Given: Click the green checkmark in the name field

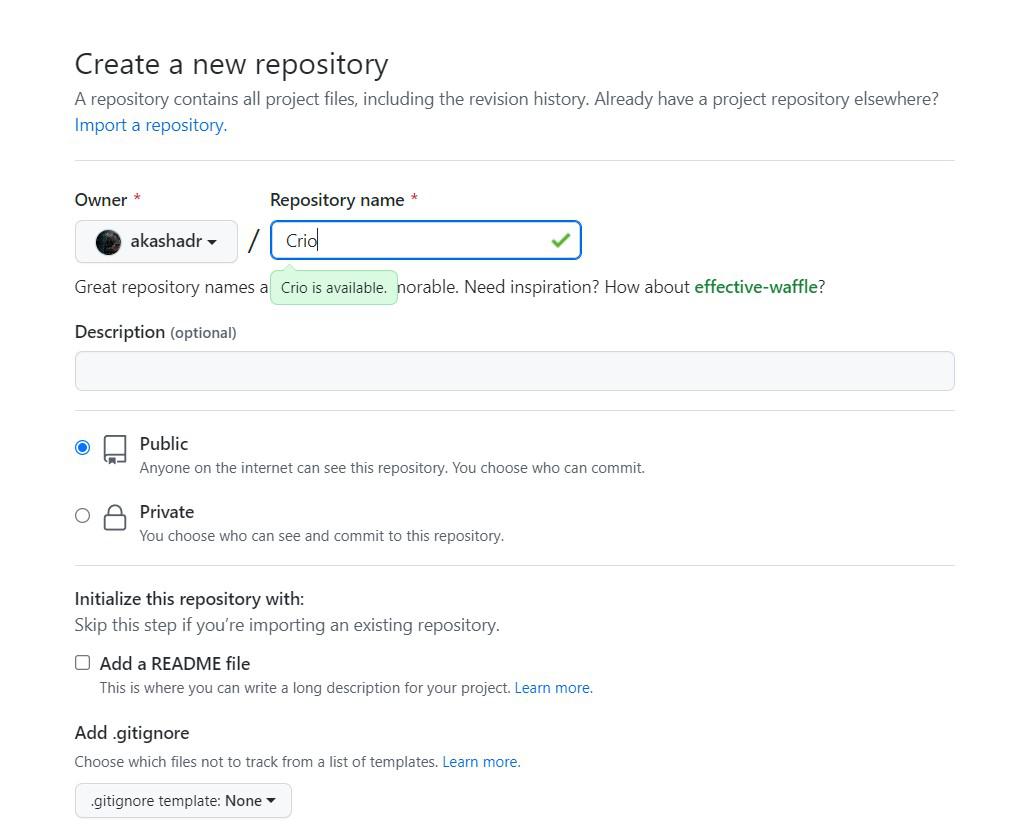Looking at the screenshot, I should pos(560,240).
